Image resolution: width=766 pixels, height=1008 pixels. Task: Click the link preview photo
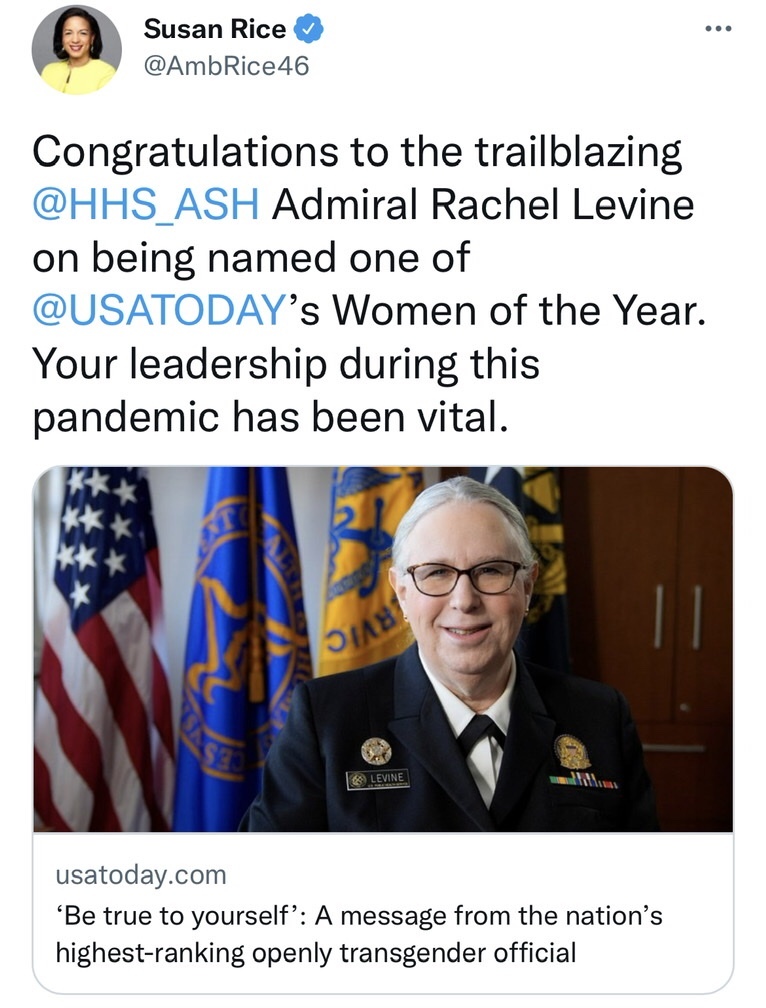pyautogui.click(x=383, y=648)
